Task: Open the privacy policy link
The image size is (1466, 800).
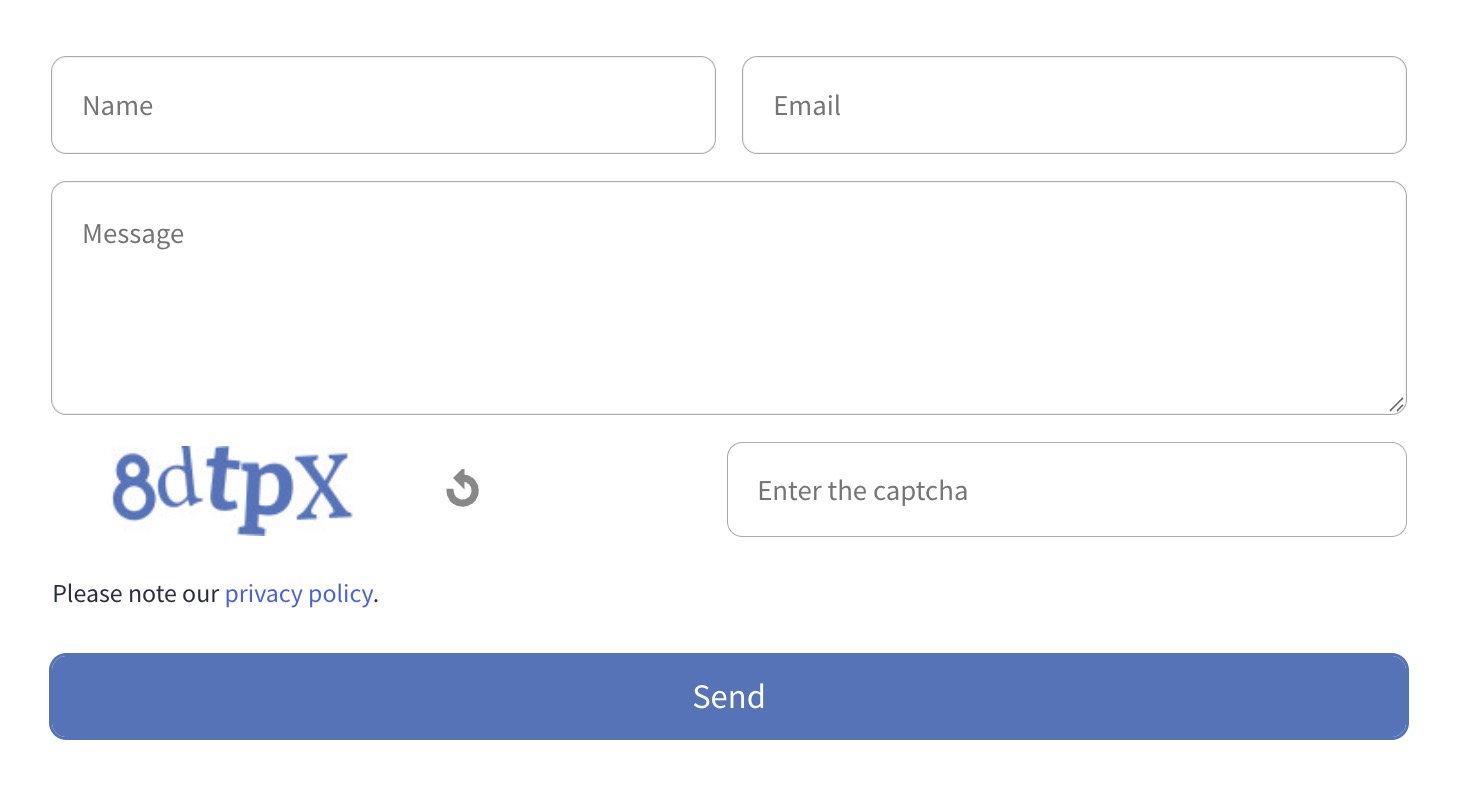Action: [298, 594]
